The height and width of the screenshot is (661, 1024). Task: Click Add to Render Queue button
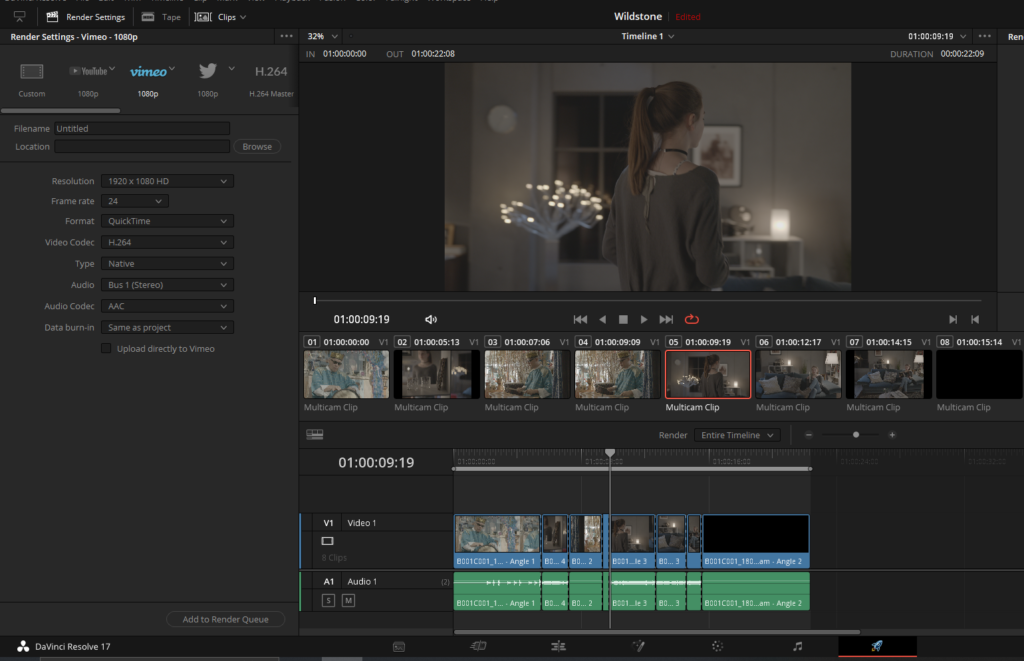coord(225,619)
